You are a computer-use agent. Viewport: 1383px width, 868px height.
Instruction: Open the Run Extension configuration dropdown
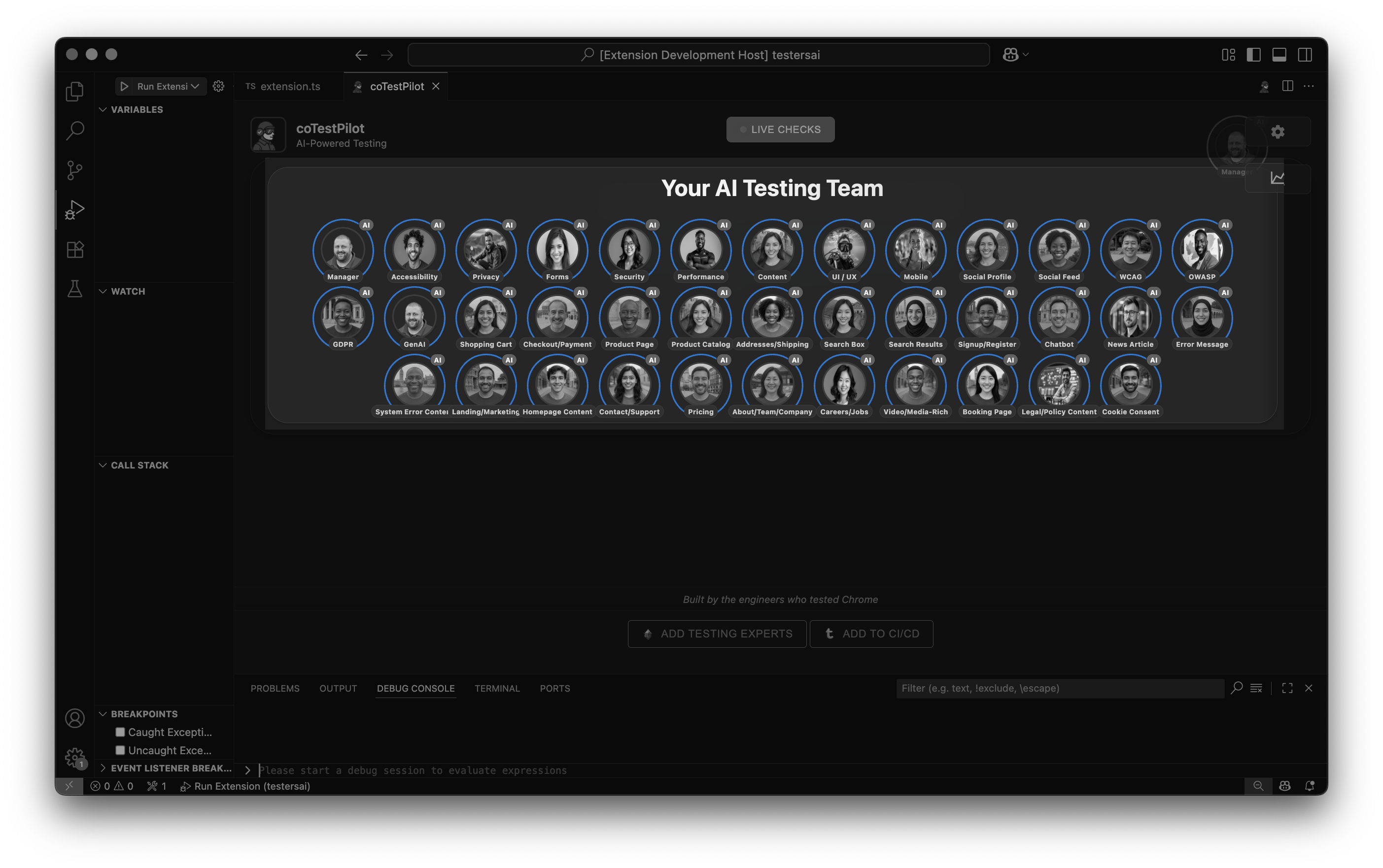point(195,86)
